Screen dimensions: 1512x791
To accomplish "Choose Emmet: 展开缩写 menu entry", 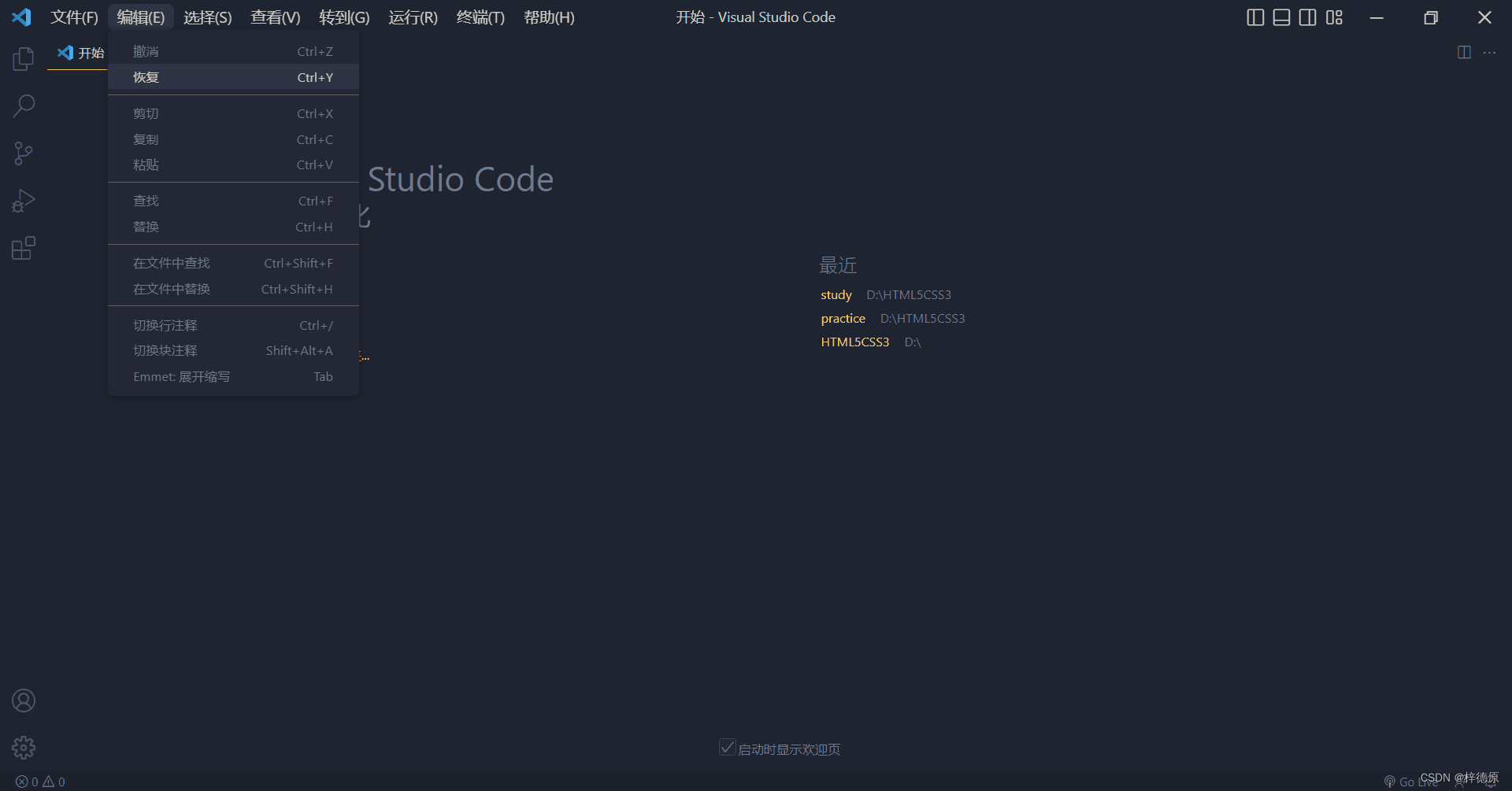I will pyautogui.click(x=233, y=376).
